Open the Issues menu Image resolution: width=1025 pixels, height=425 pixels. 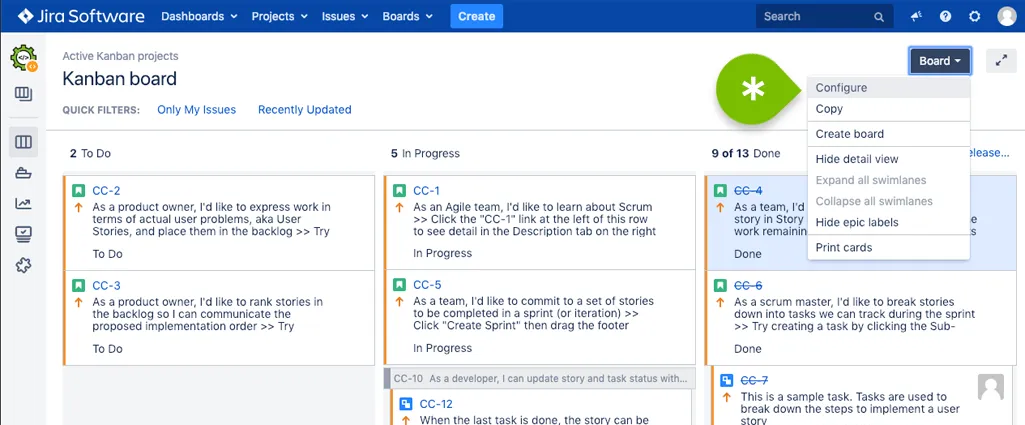(344, 16)
